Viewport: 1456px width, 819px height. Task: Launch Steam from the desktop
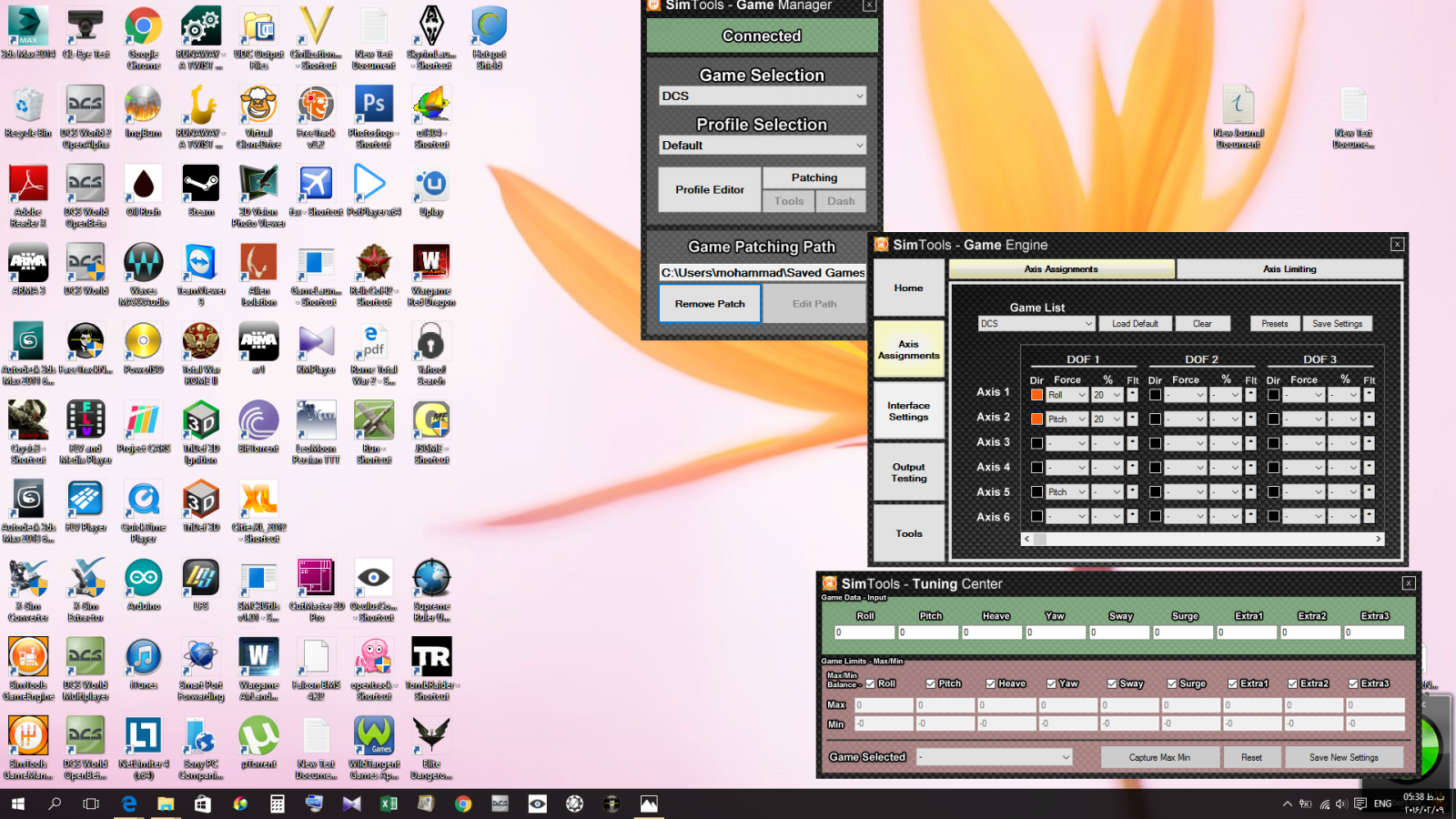(x=201, y=191)
